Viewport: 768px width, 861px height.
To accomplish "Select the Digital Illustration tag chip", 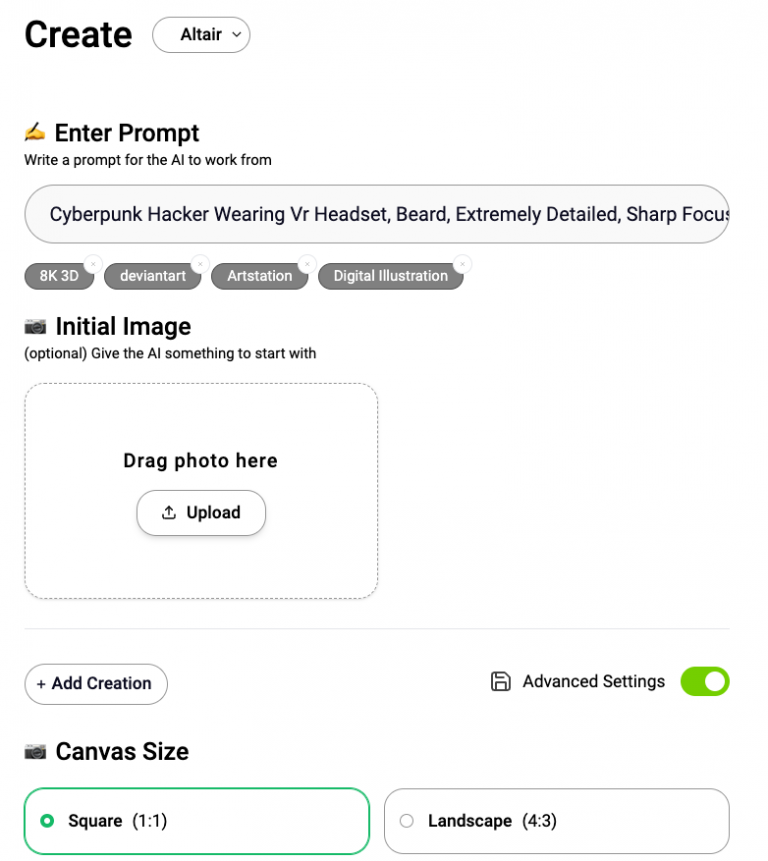I will (390, 276).
